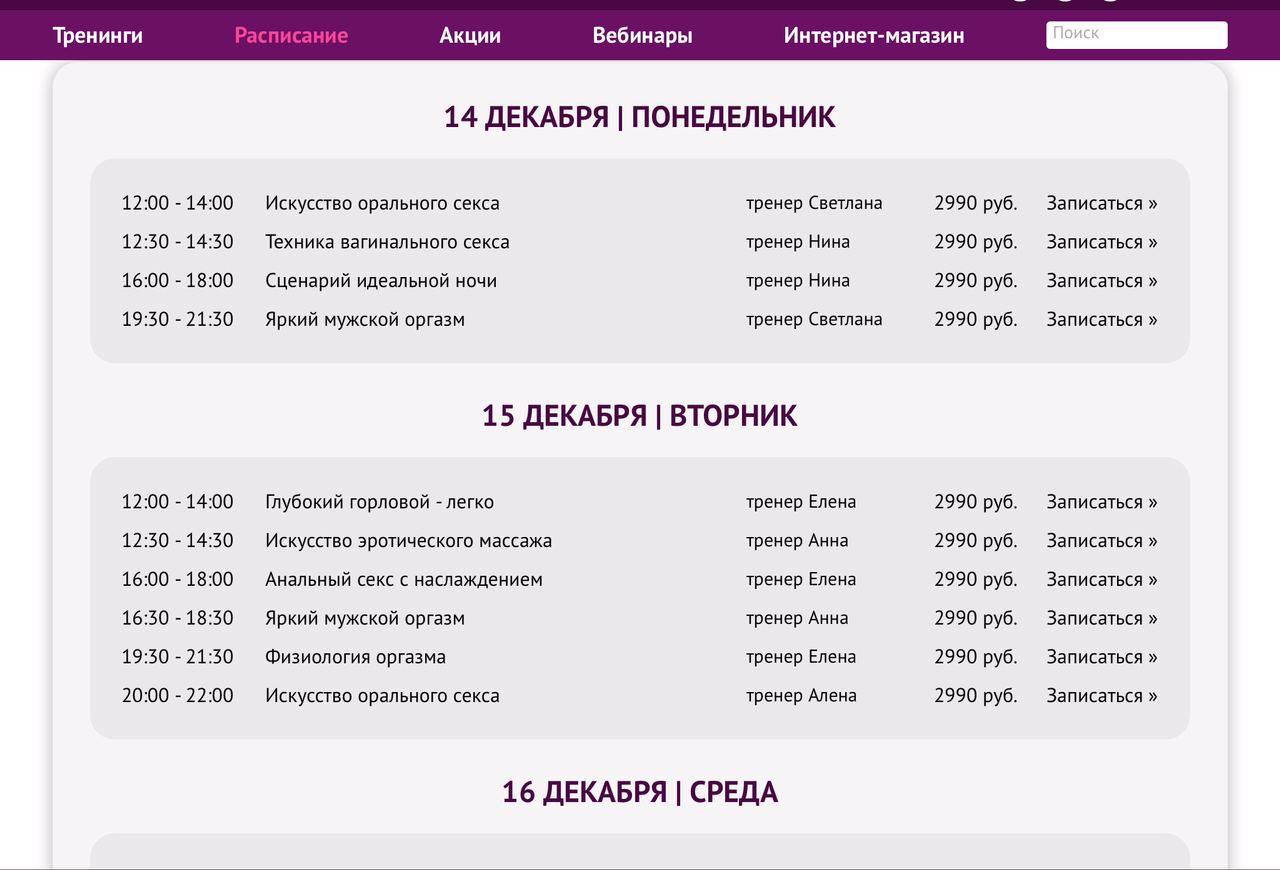Click Записаться for Сценарий идеальной ночи
The width and height of the screenshot is (1280, 870).
tap(1102, 281)
